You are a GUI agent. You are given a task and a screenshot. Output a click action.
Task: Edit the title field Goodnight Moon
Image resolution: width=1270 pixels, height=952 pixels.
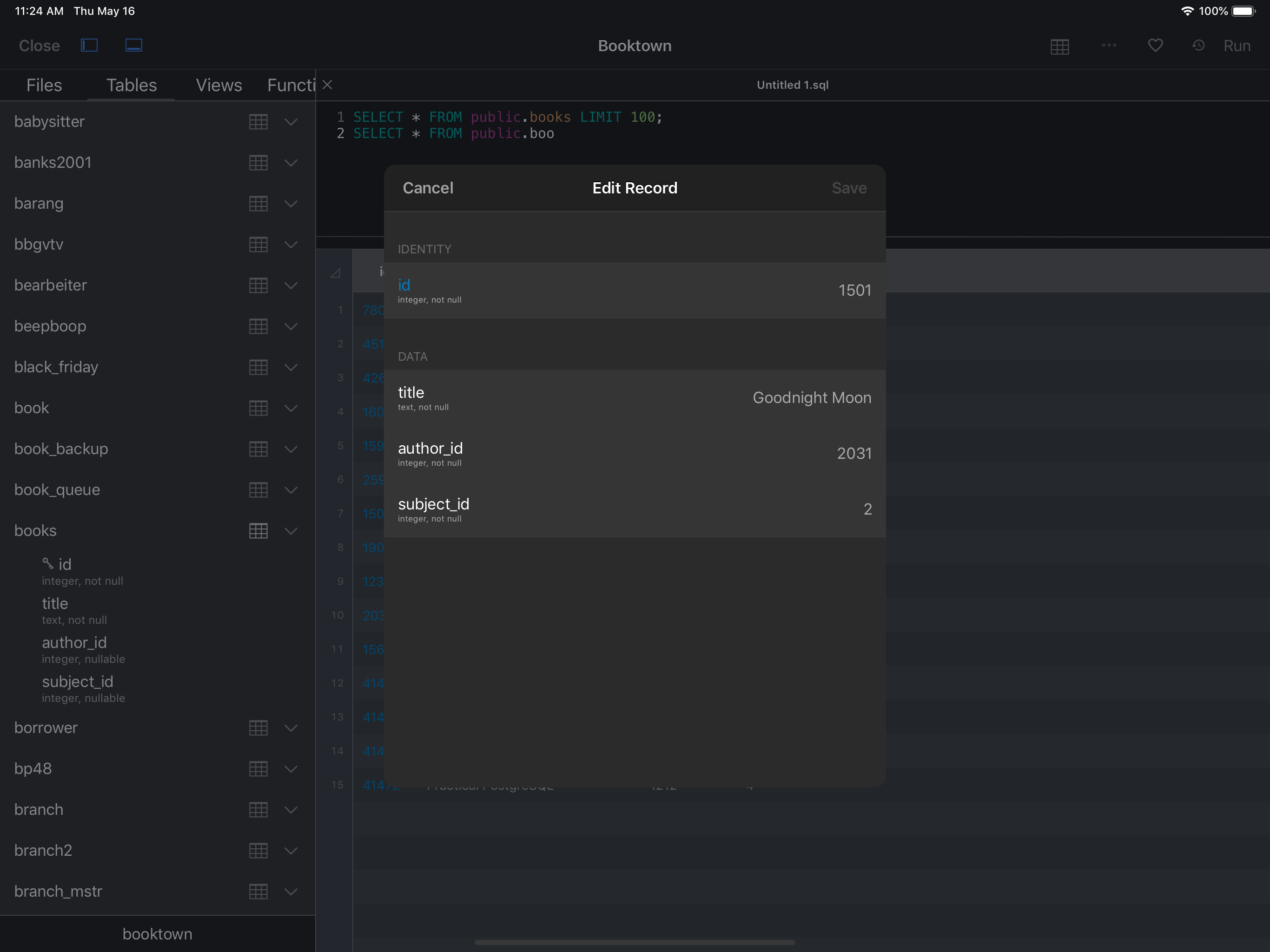click(x=811, y=397)
